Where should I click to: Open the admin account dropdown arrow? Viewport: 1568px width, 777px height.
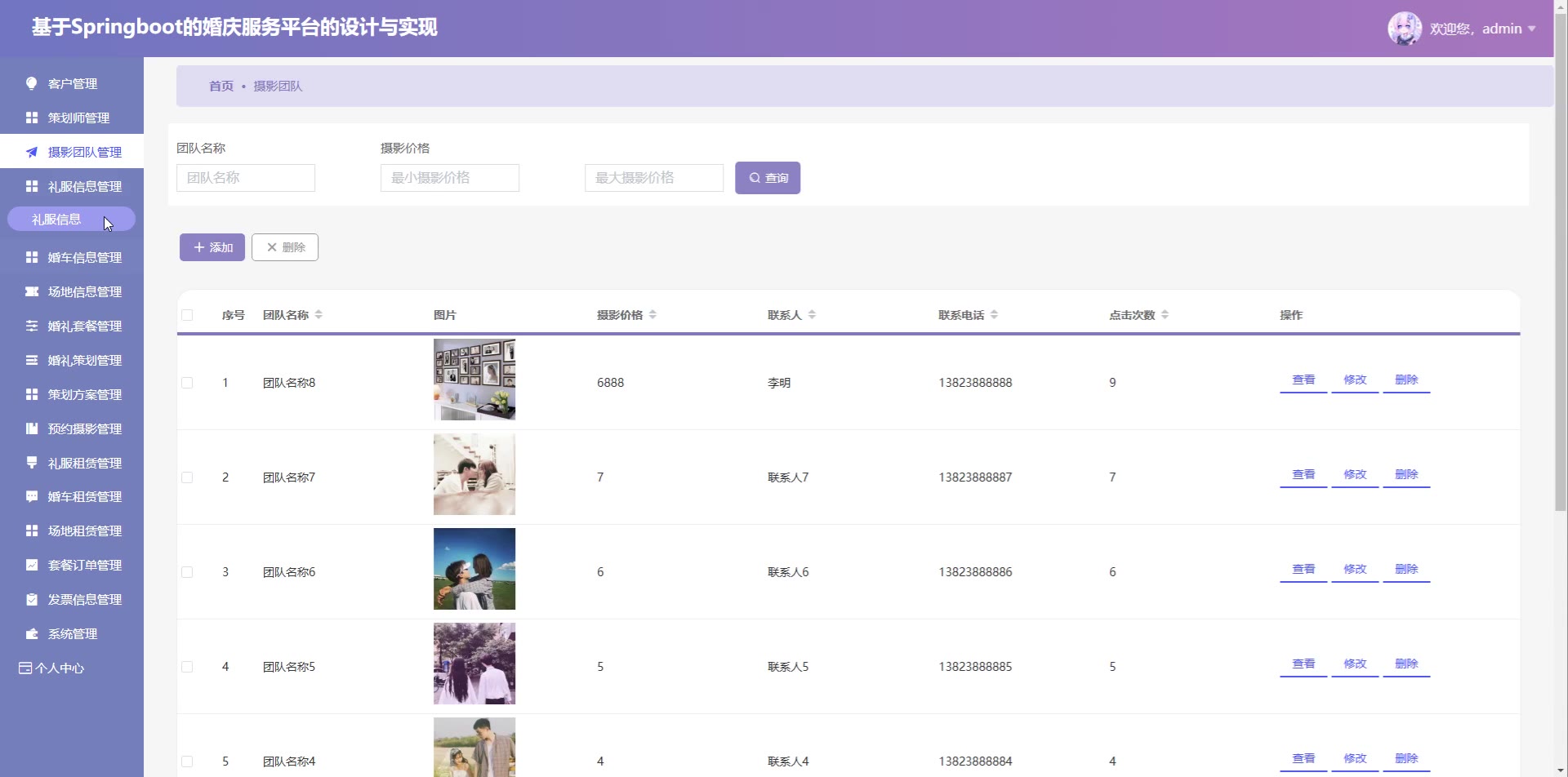(x=1532, y=29)
